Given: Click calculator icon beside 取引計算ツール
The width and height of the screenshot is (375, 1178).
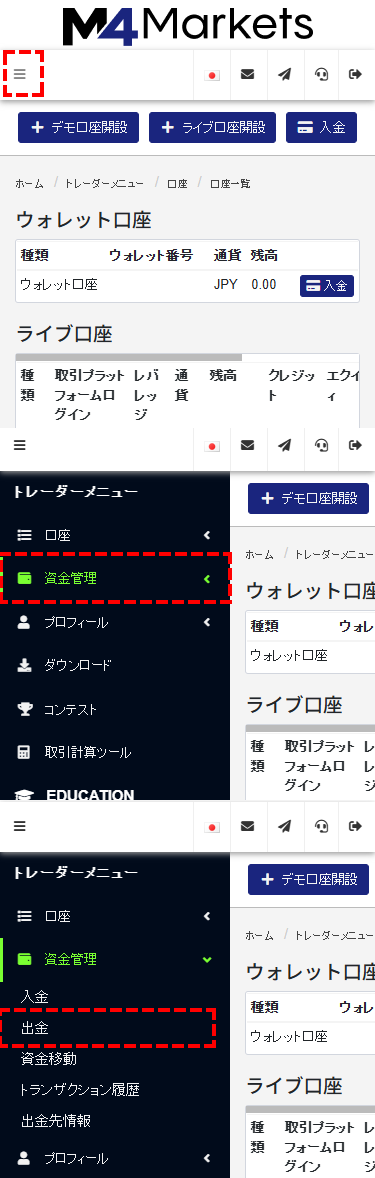Looking at the screenshot, I should click(x=25, y=752).
